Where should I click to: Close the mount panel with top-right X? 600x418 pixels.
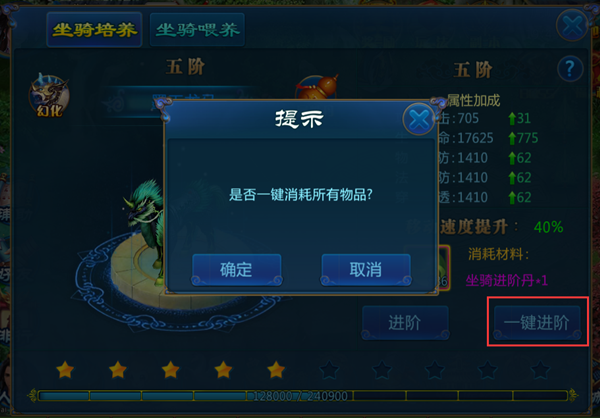[x=572, y=26]
